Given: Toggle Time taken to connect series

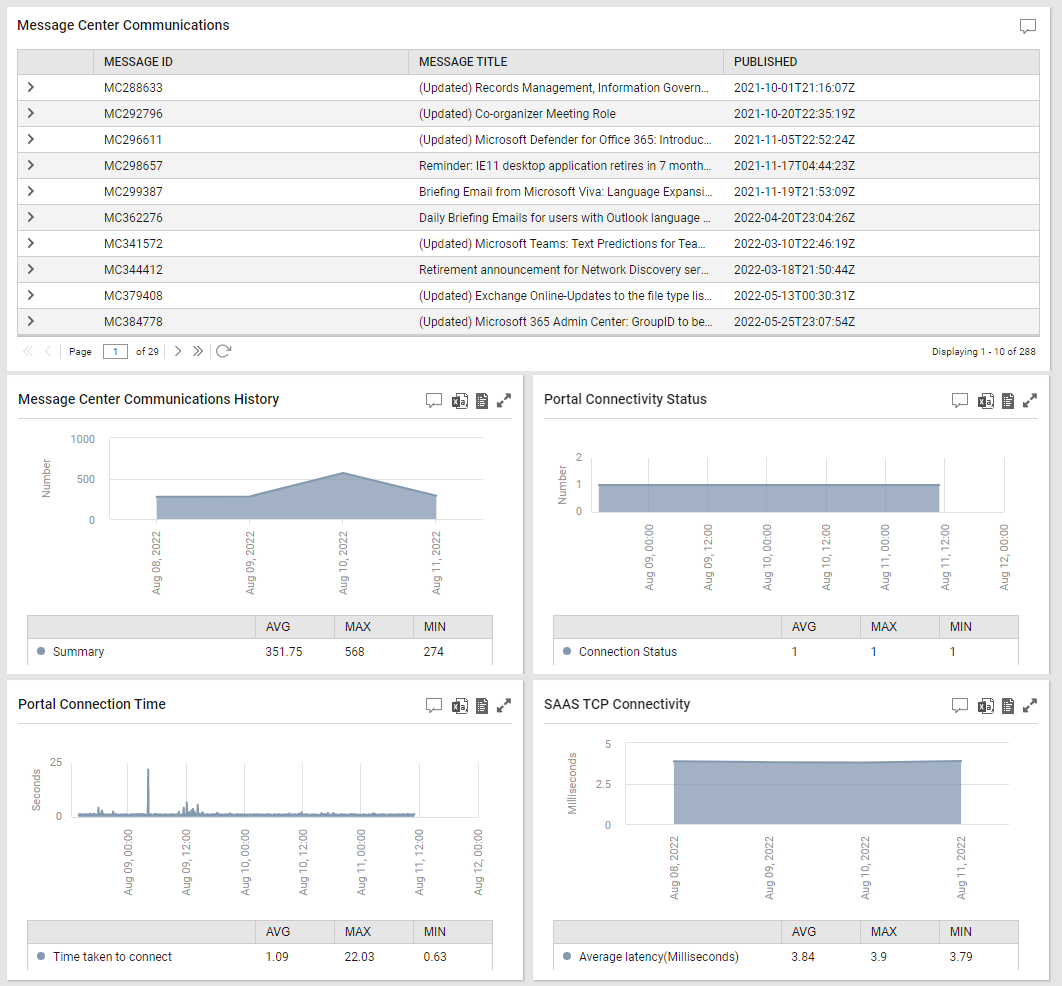Looking at the screenshot, I should (x=105, y=956).
